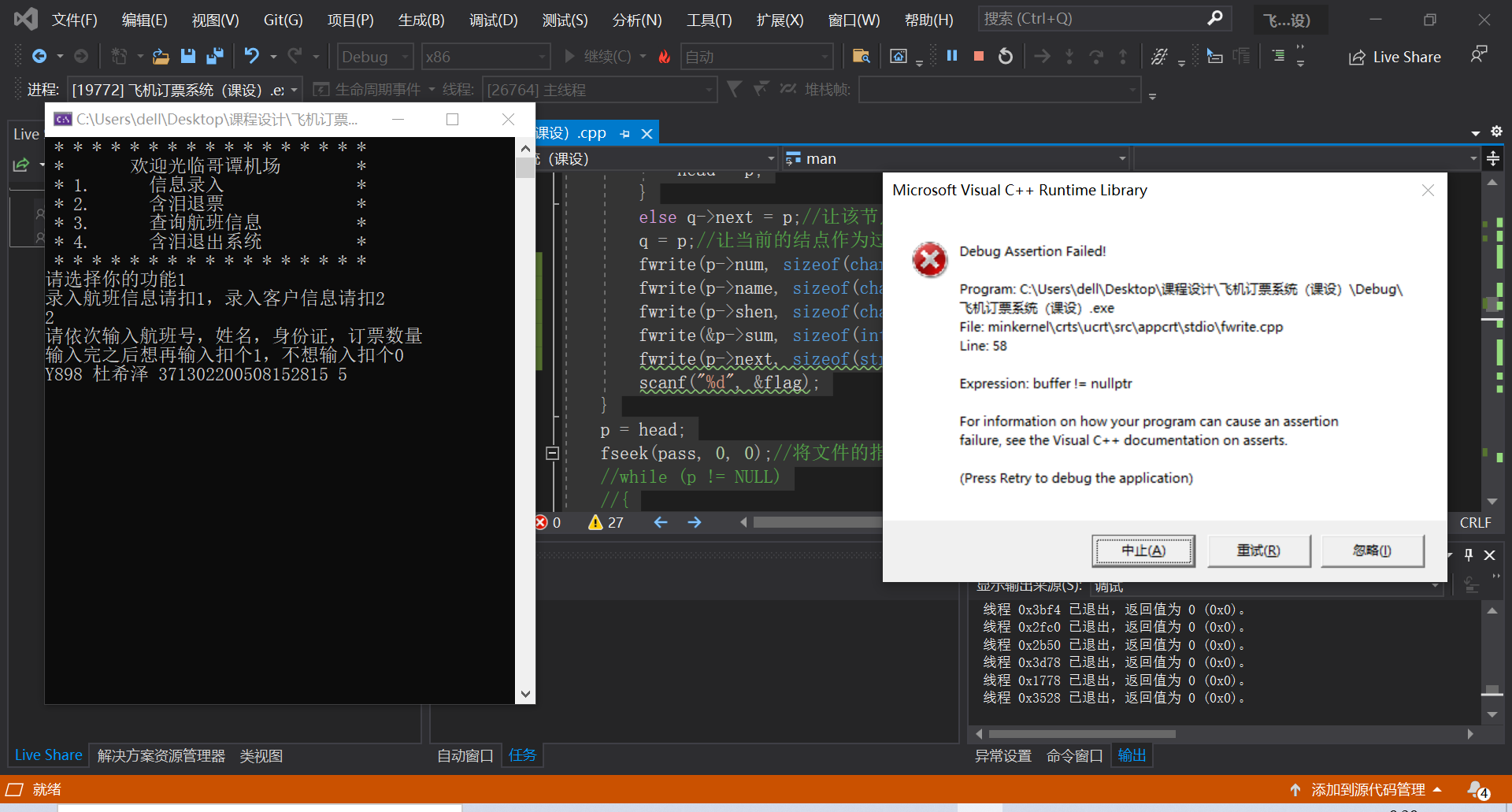
Task: Click the Step Over curved arrow
Action: tap(1096, 56)
